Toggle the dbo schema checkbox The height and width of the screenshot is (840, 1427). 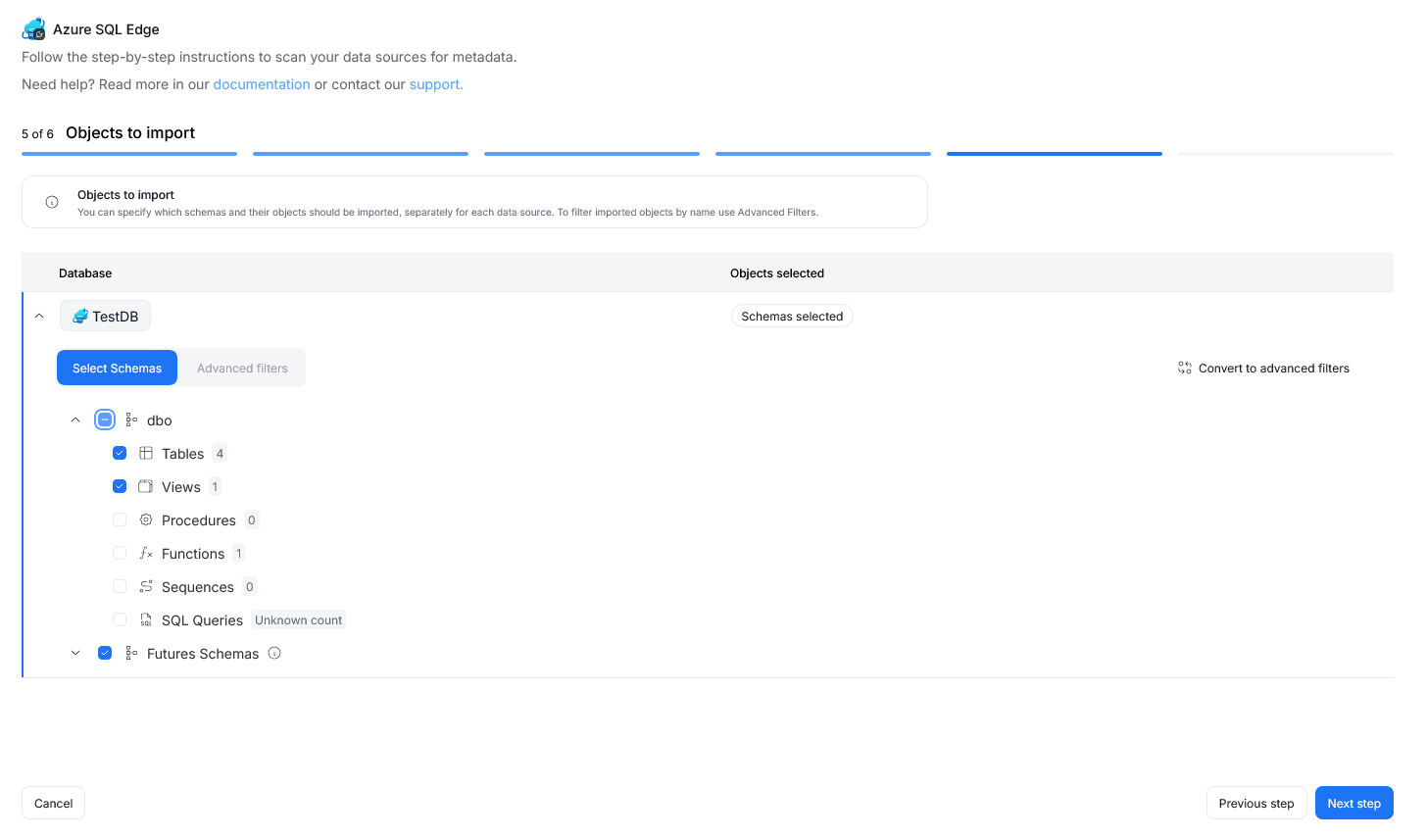pos(105,420)
